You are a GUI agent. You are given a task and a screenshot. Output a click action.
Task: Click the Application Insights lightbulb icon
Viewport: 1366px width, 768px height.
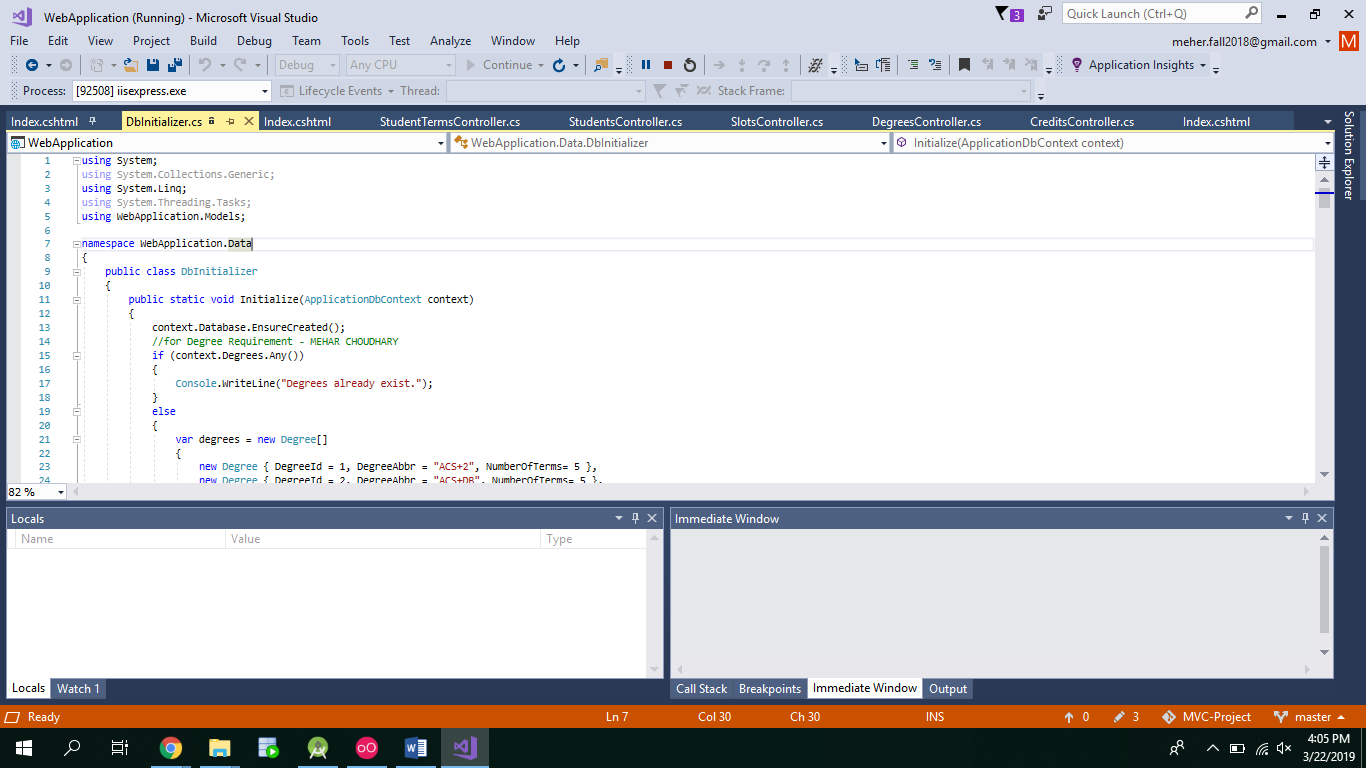1077,65
